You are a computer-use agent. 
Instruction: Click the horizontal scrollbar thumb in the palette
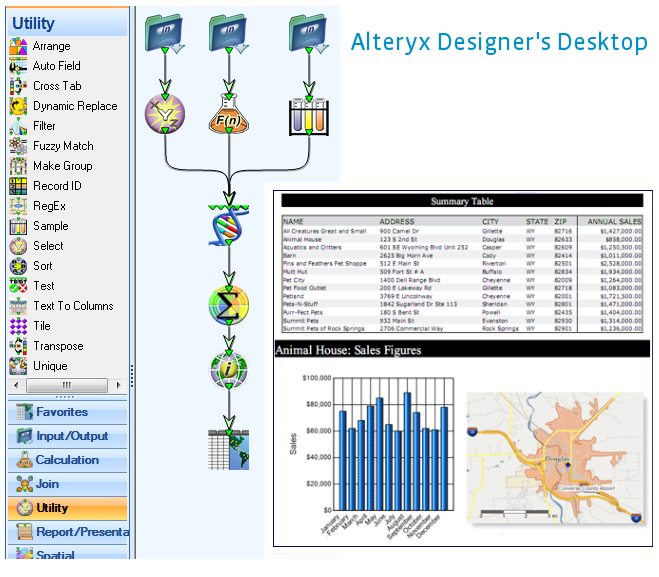tap(66, 385)
